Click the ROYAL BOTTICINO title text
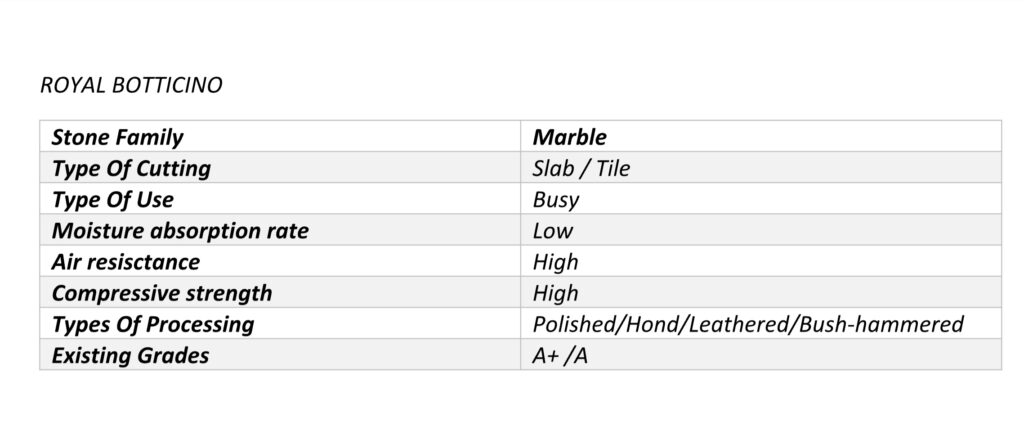1024x435 pixels. pyautogui.click(x=131, y=86)
